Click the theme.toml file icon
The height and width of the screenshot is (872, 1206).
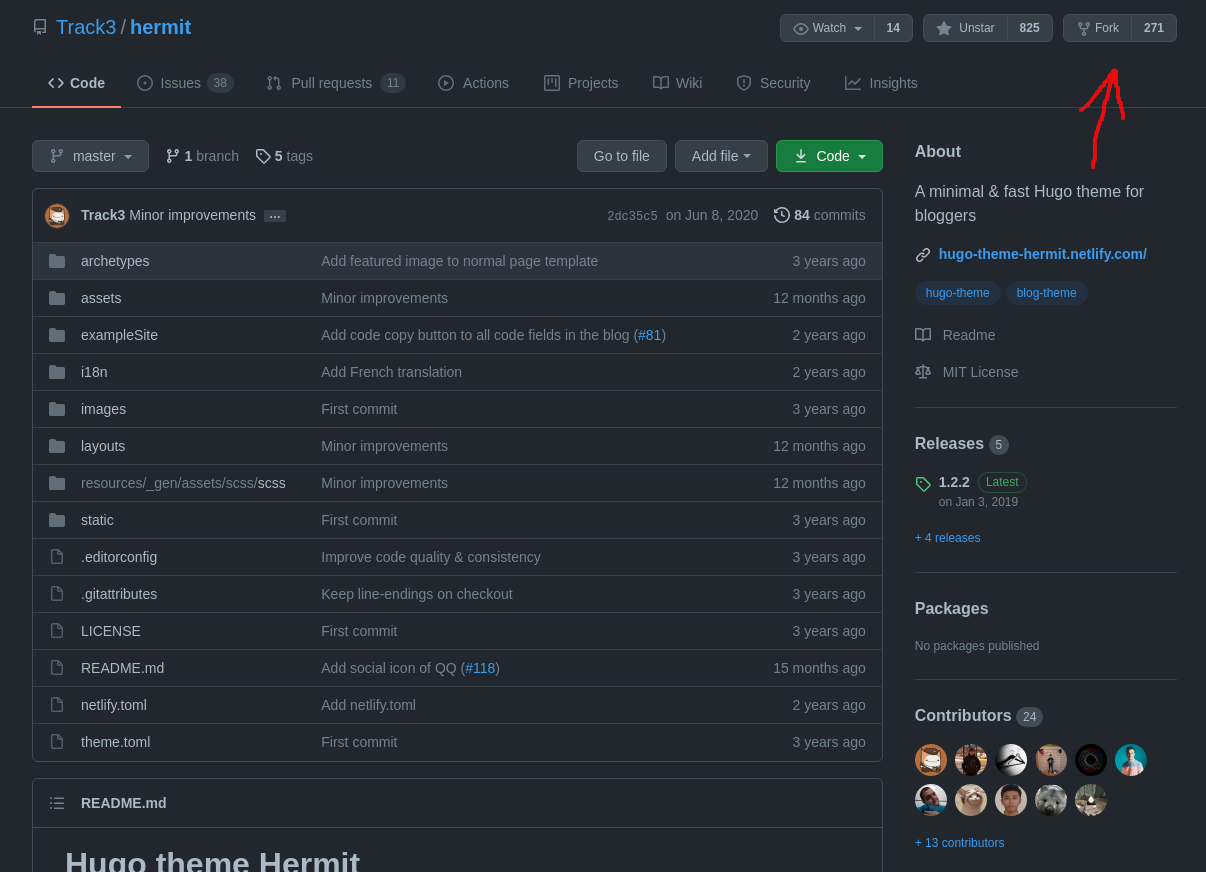pos(57,742)
